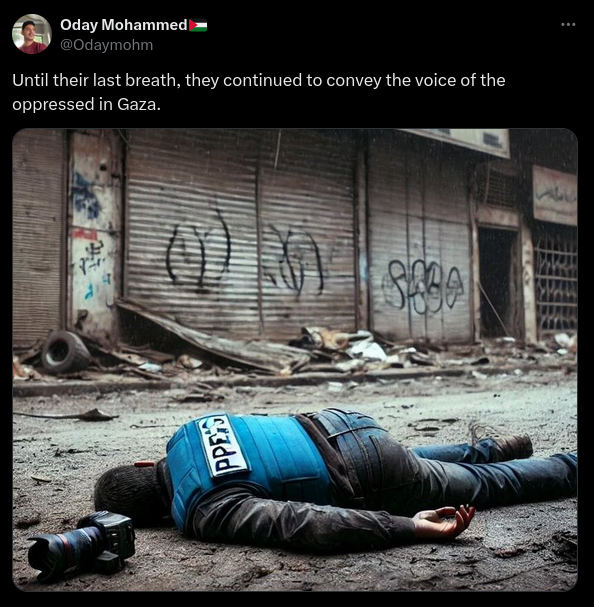The image size is (594, 607).
Task: Click the tweet text starting 'Until their last breath'
Action: click(259, 92)
